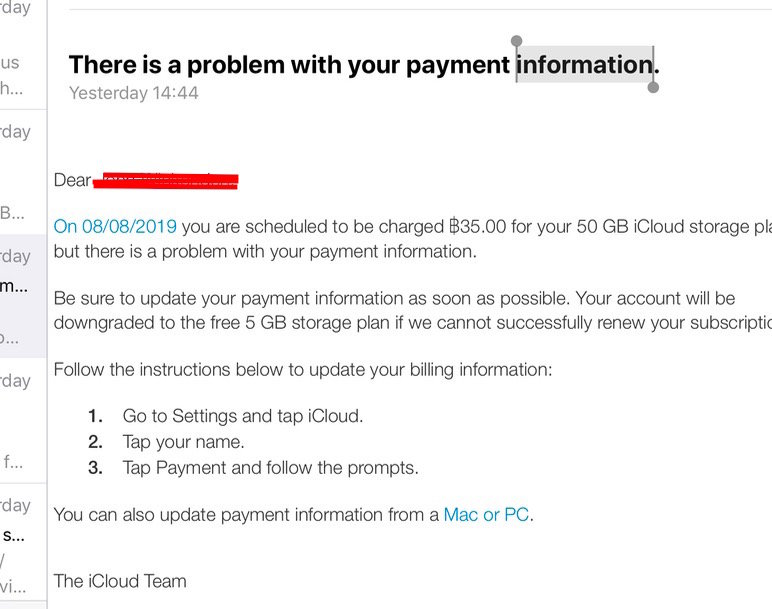The width and height of the screenshot is (772, 609).
Task: Tap the ฿35.00 charge amount
Action: coord(478,226)
